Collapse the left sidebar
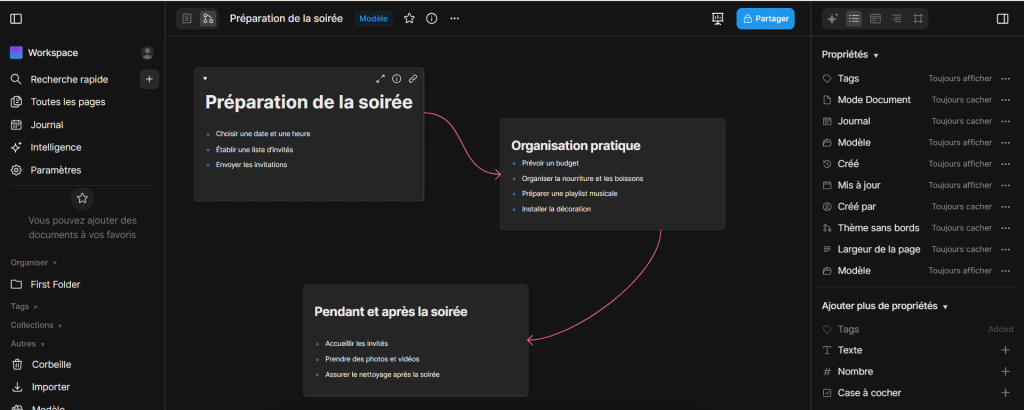The width and height of the screenshot is (1024, 410). (x=16, y=18)
